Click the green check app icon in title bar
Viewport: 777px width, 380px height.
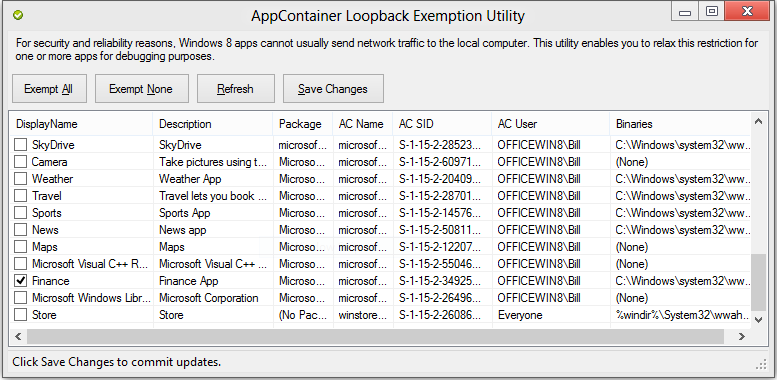[18, 15]
